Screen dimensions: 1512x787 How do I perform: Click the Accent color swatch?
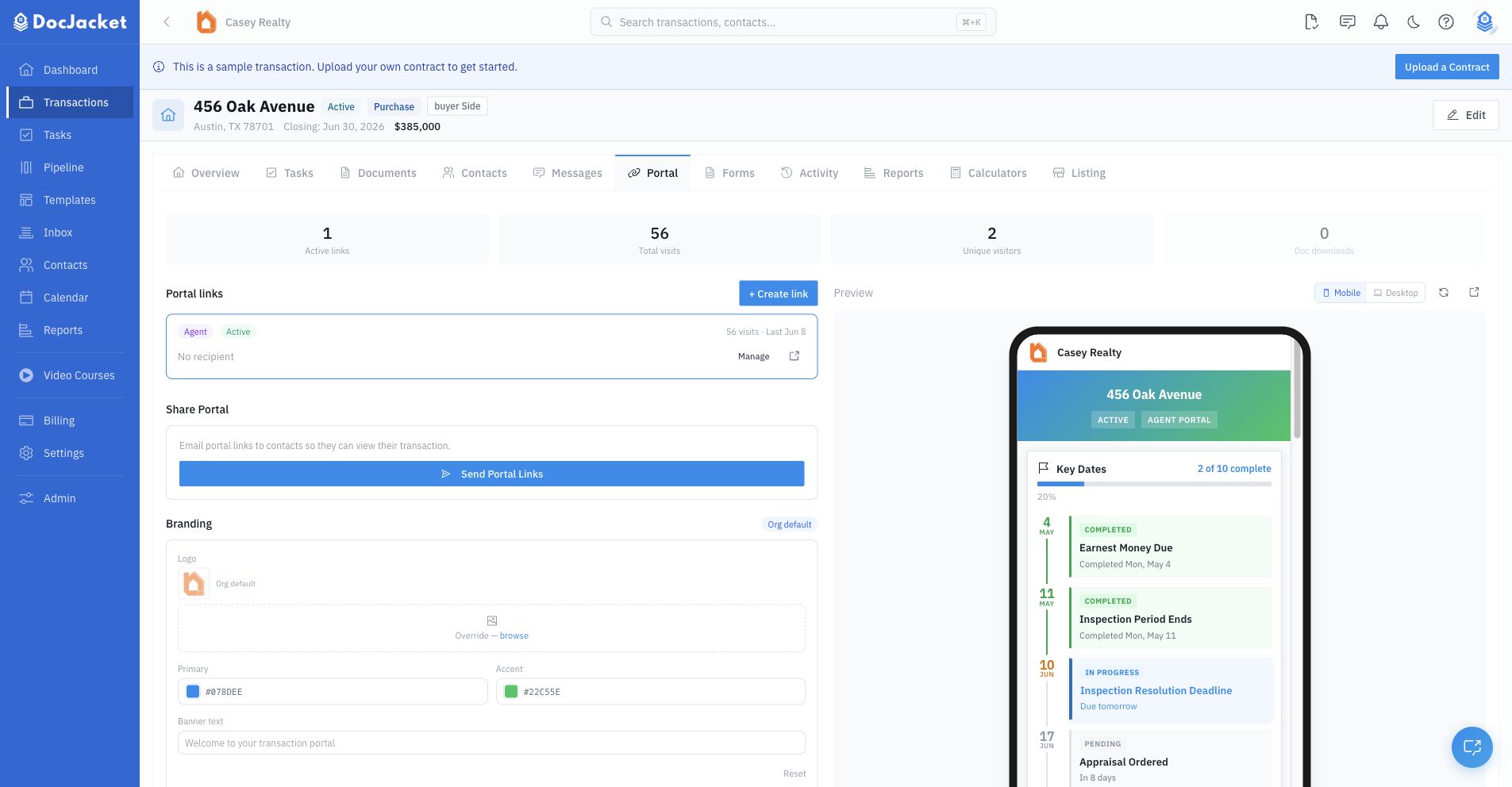[511, 692]
